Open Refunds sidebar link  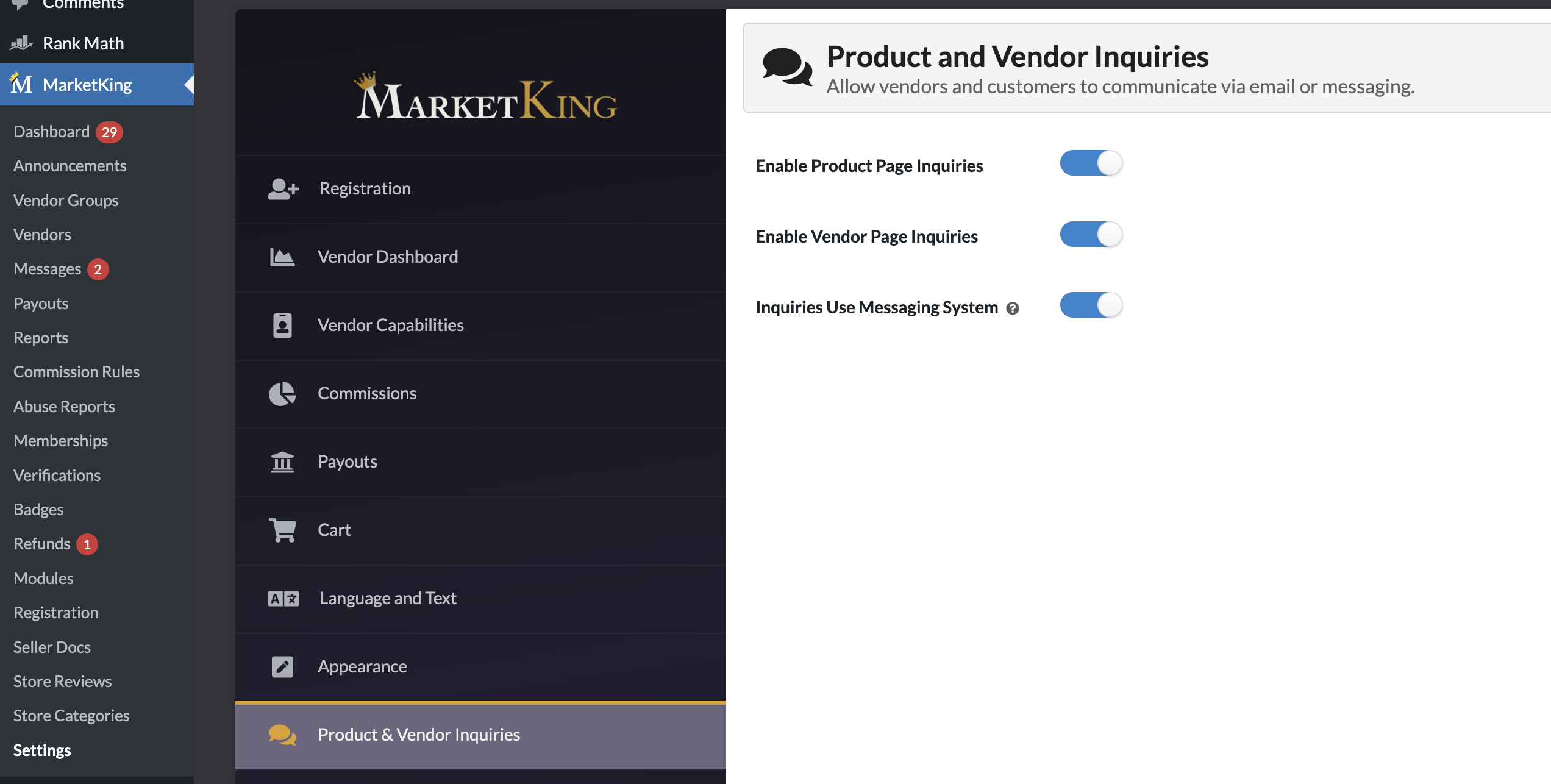[42, 544]
